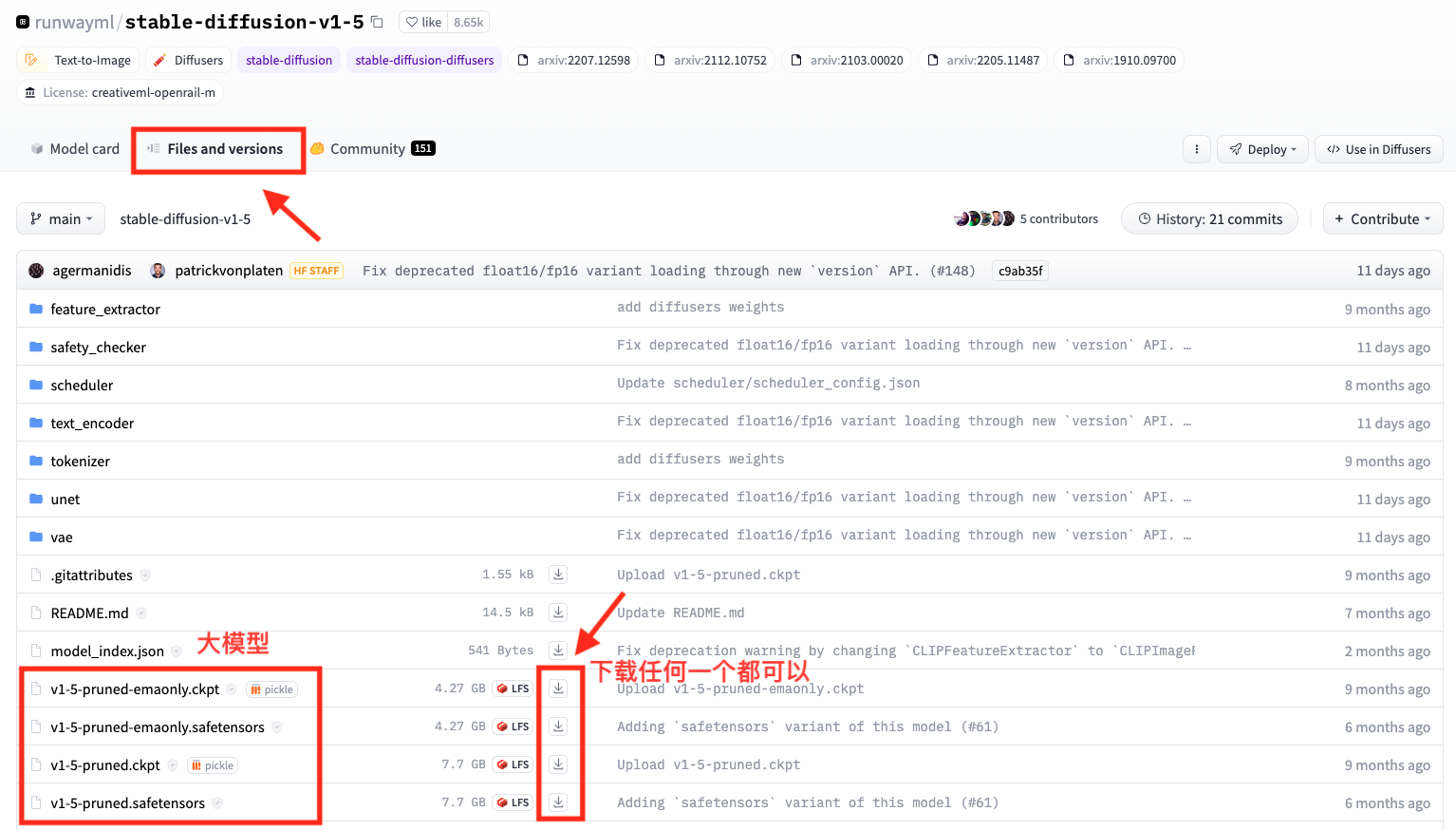The width and height of the screenshot is (1456, 830).
Task: Download v1-5-pruned-emaonly.safetensors via download icon
Action: [x=559, y=726]
